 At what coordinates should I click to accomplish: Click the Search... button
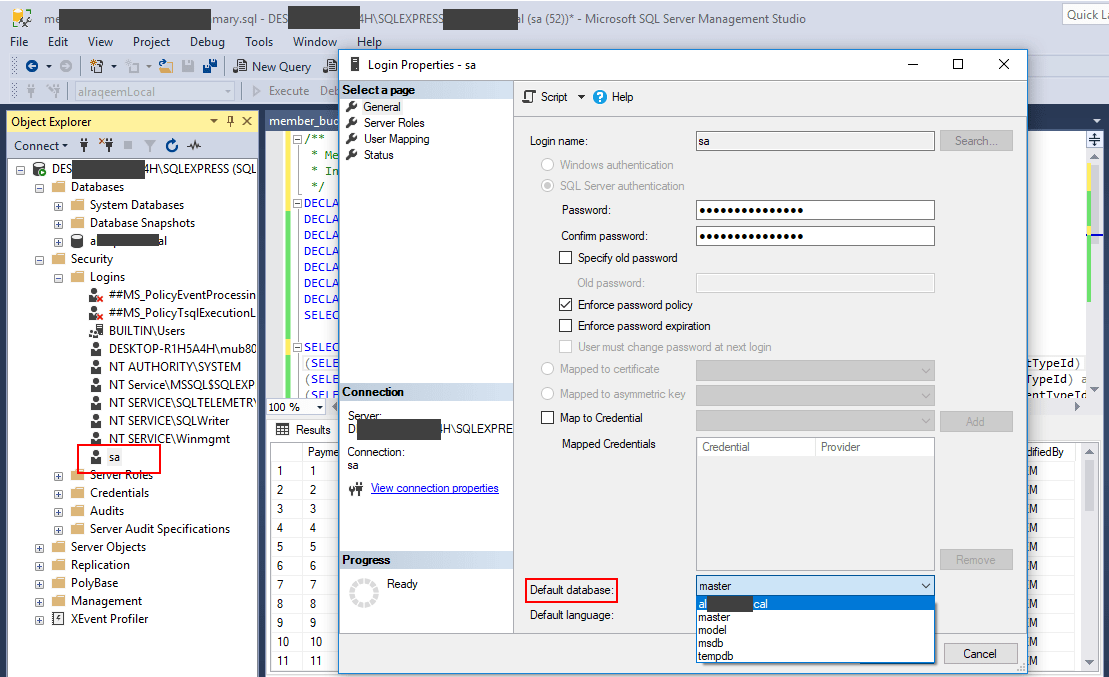[x=976, y=141]
